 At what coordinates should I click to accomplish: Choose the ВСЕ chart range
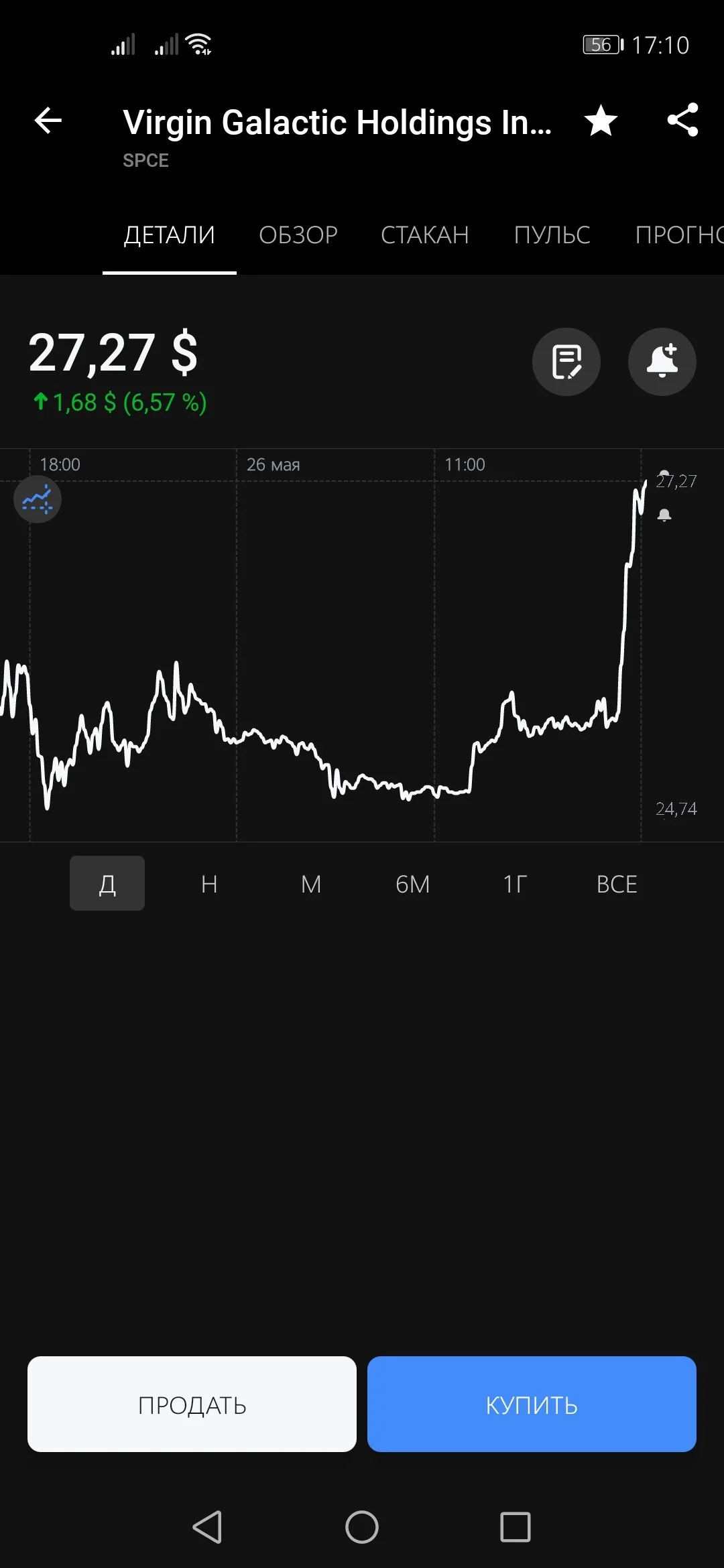[617, 885]
